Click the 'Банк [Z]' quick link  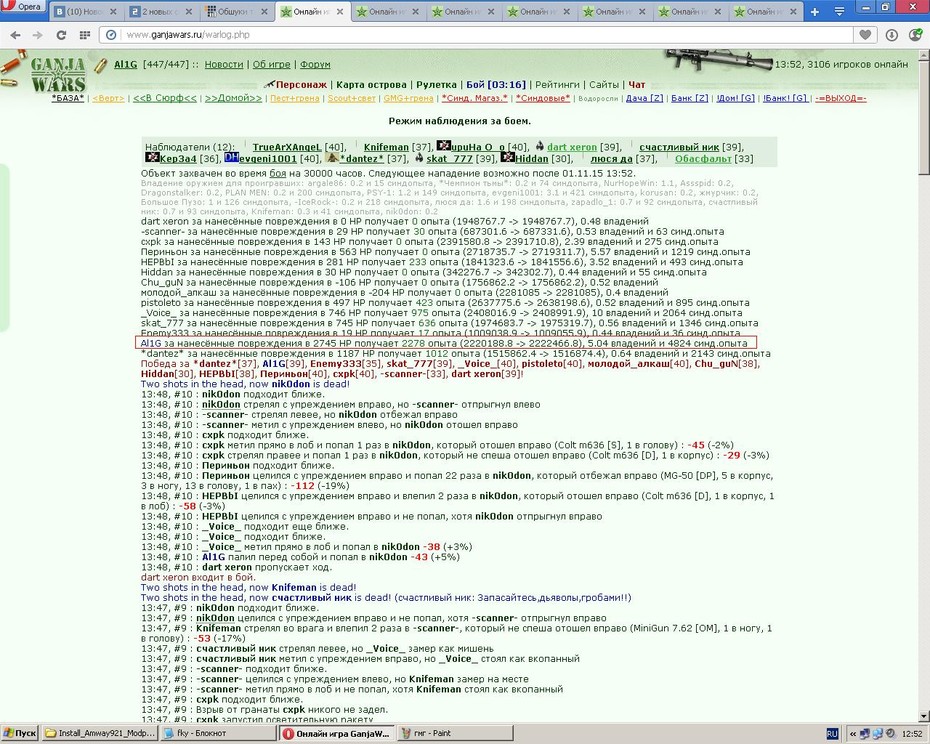pyautogui.click(x=690, y=98)
